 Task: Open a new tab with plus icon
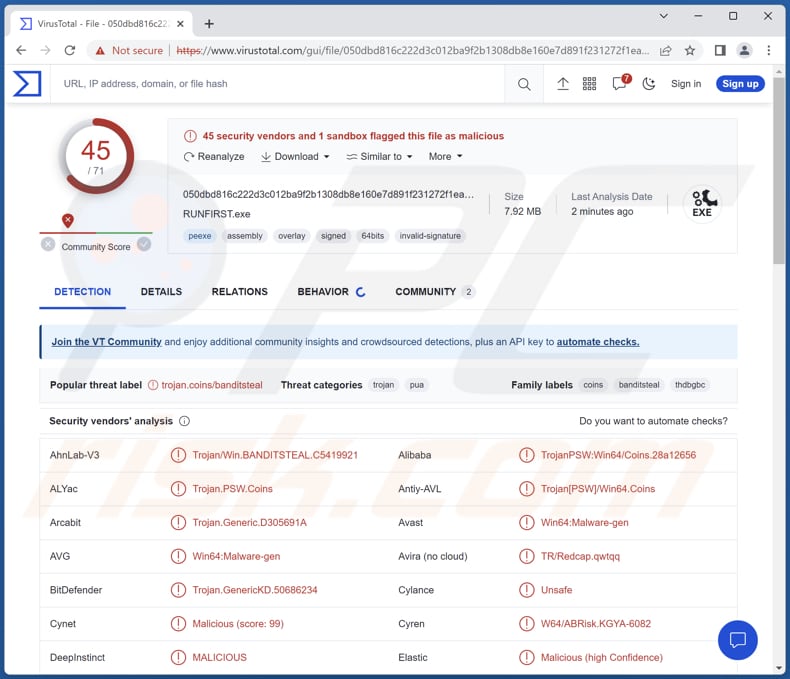(209, 24)
